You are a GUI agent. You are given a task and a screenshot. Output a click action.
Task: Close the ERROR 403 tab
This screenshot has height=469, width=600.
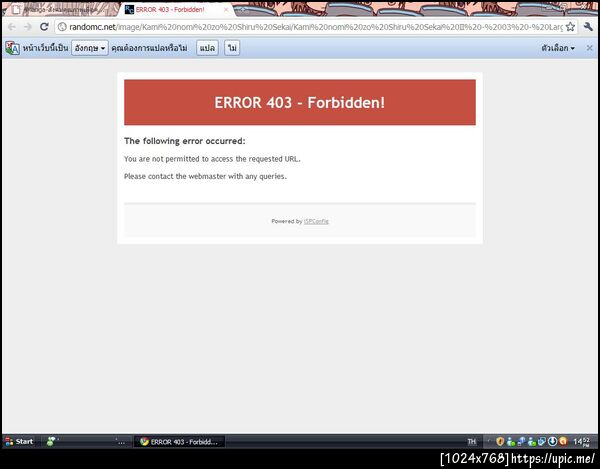tap(226, 10)
